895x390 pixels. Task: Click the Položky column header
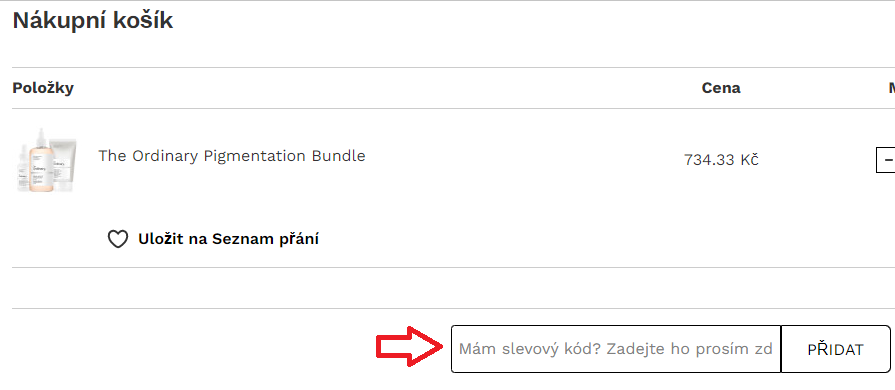coord(43,89)
